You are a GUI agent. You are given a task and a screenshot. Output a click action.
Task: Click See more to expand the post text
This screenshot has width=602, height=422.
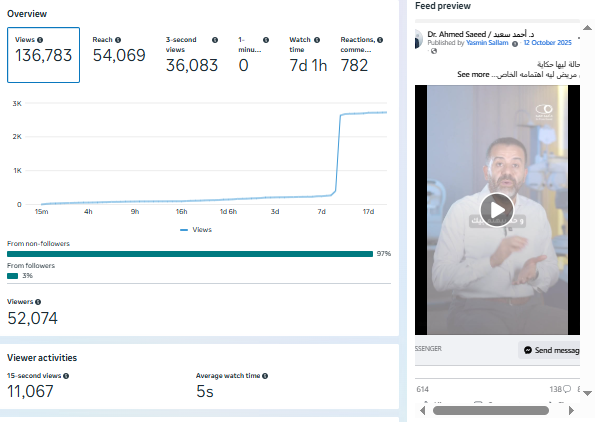click(473, 74)
